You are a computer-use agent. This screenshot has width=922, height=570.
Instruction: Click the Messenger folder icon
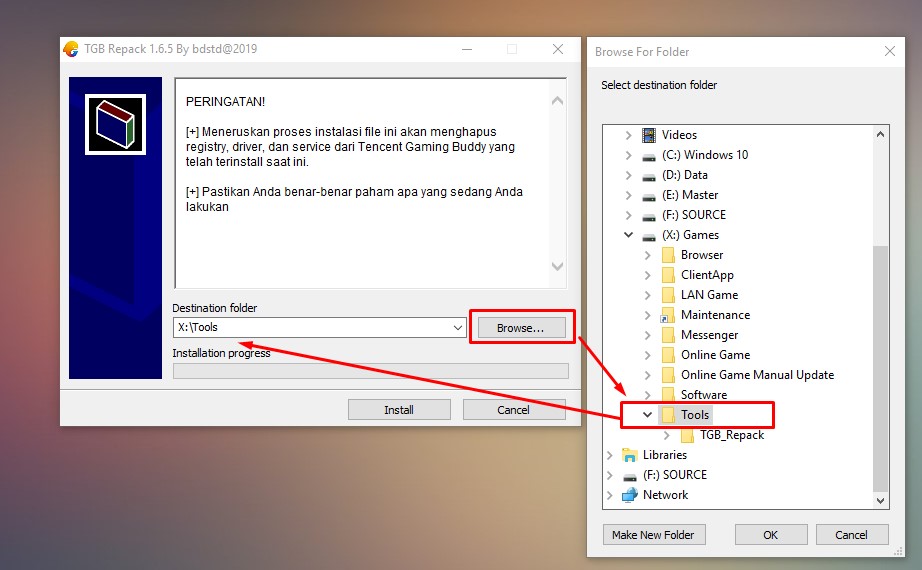(668, 335)
